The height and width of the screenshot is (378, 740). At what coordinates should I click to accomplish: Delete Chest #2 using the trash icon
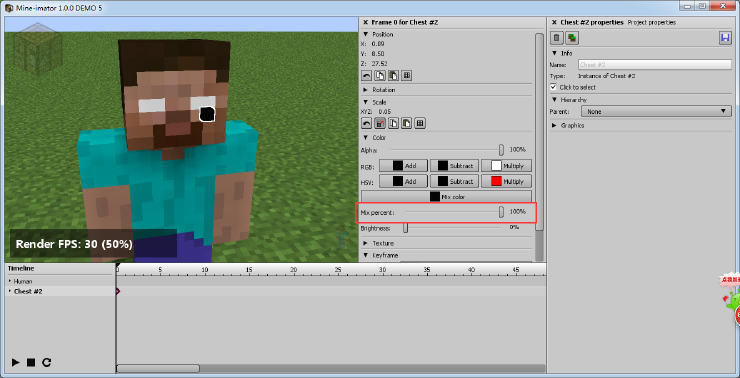tap(557, 38)
